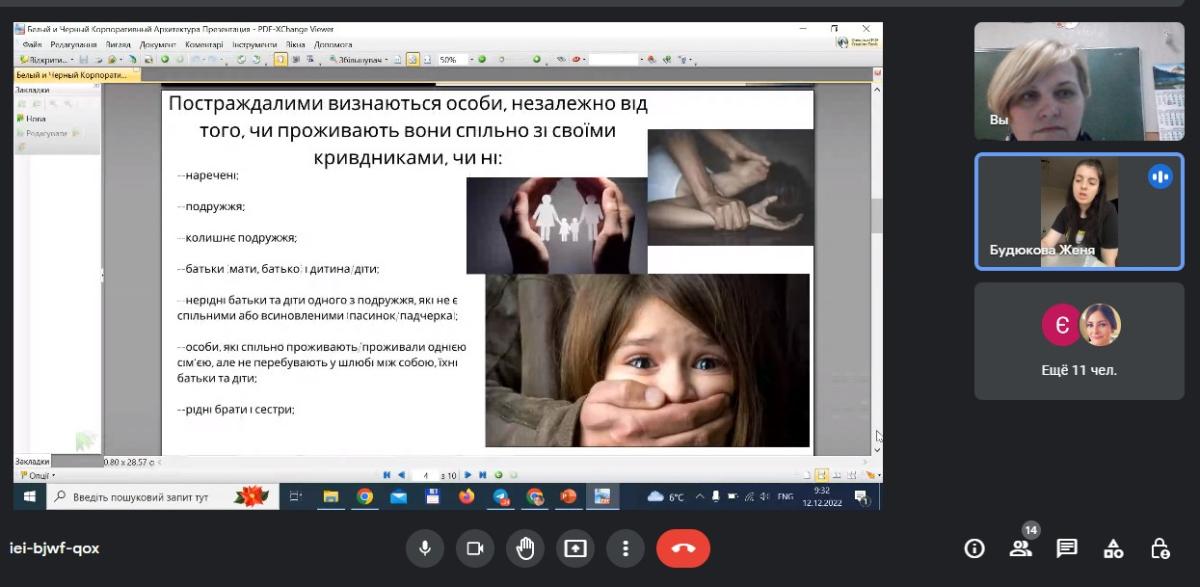
Task: Open meeting details info icon
Action: (974, 548)
